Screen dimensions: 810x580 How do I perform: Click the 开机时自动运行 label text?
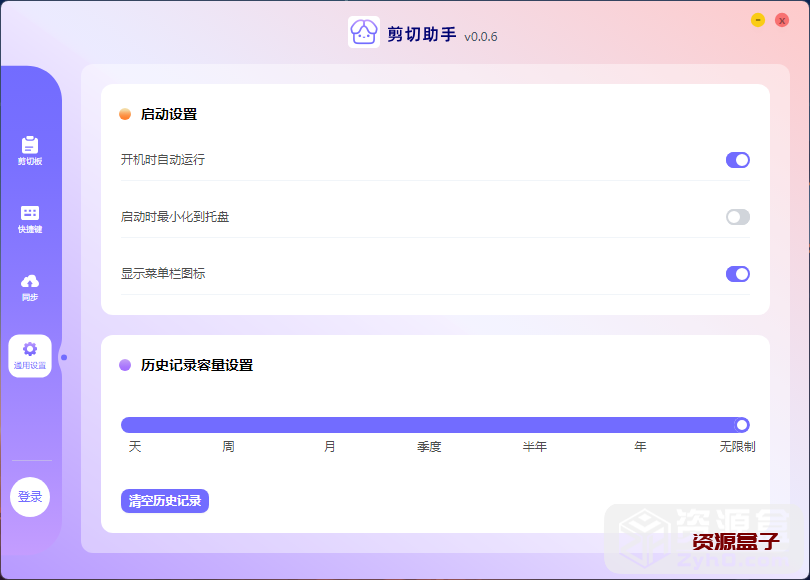pos(163,160)
